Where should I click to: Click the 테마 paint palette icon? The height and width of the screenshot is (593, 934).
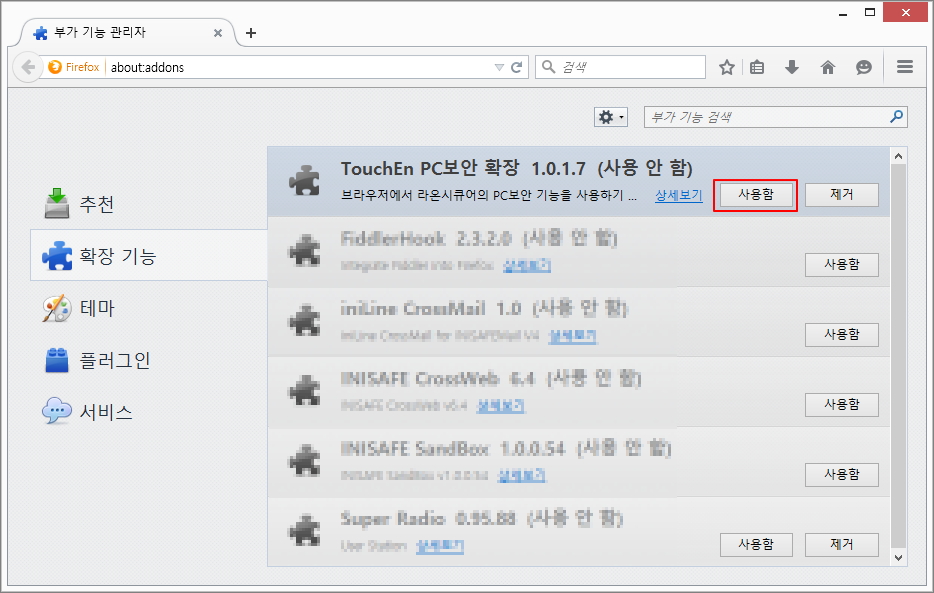[x=57, y=308]
